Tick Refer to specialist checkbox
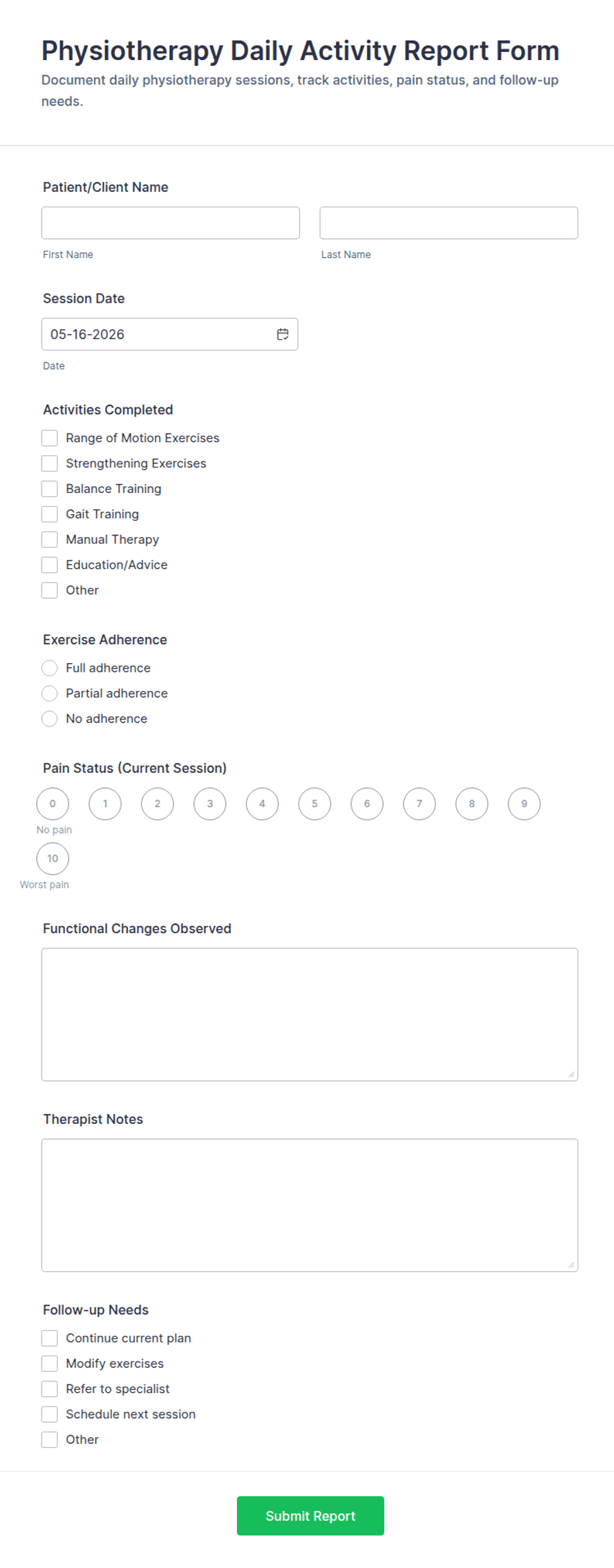The height and width of the screenshot is (1568, 614). pos(50,1389)
